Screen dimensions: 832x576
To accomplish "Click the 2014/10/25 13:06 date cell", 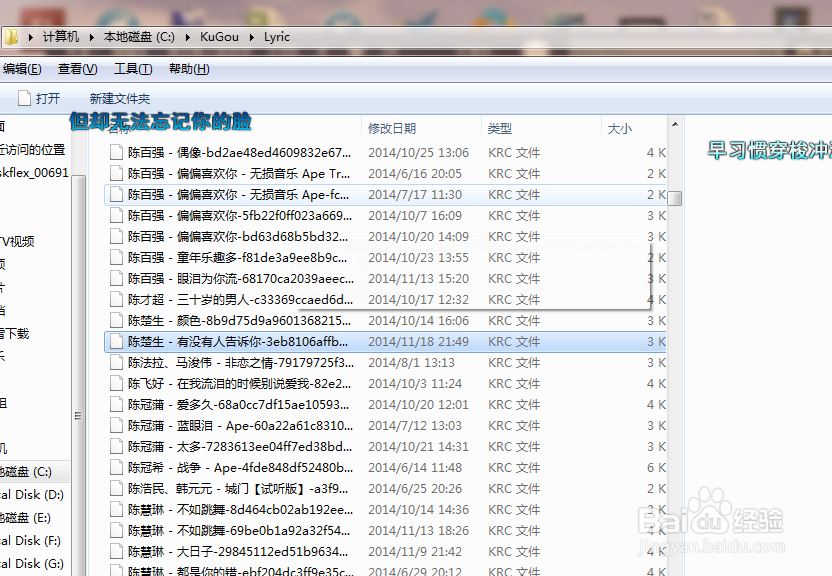I will click(419, 153).
